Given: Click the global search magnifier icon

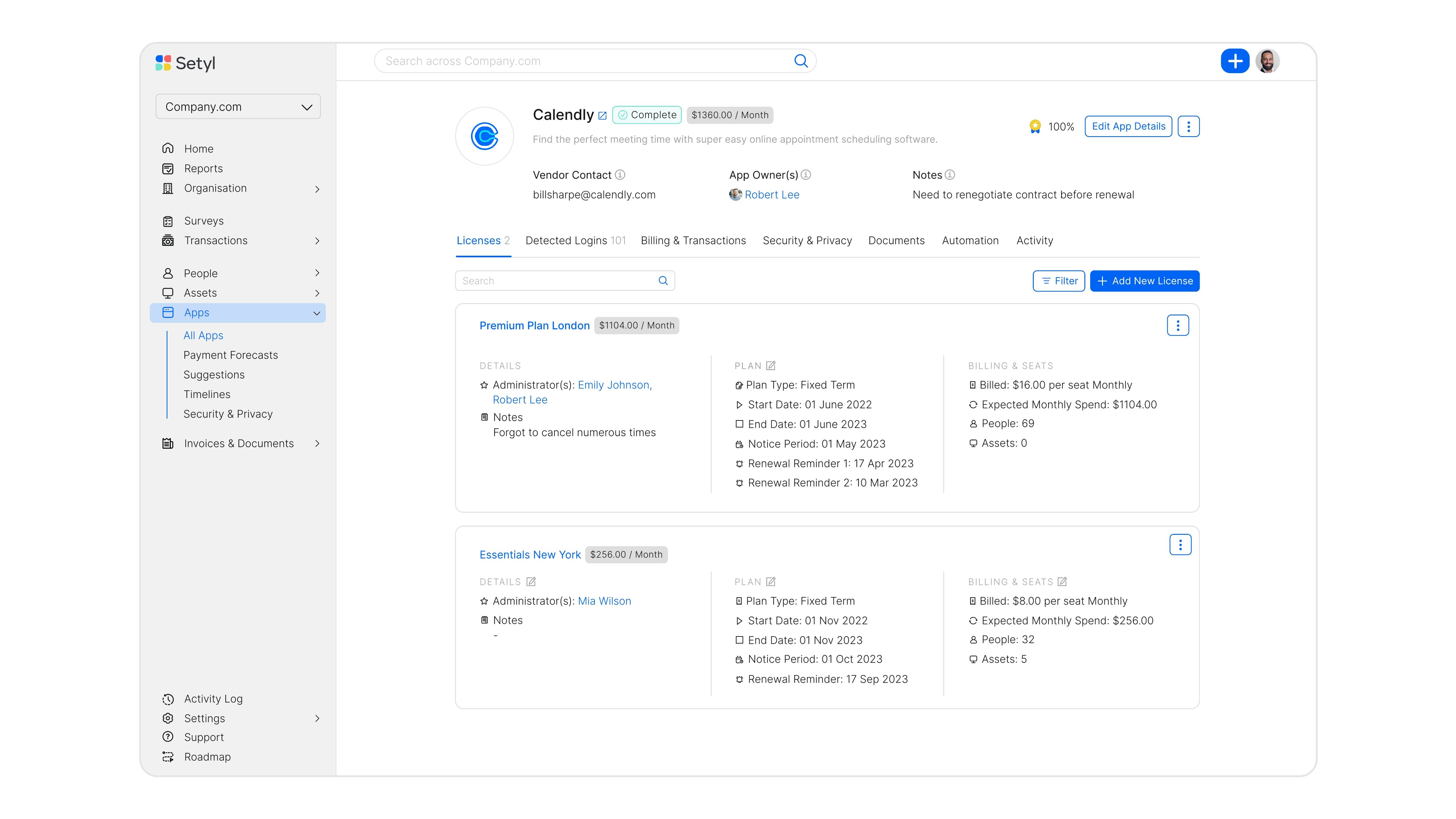Looking at the screenshot, I should pos(801,61).
